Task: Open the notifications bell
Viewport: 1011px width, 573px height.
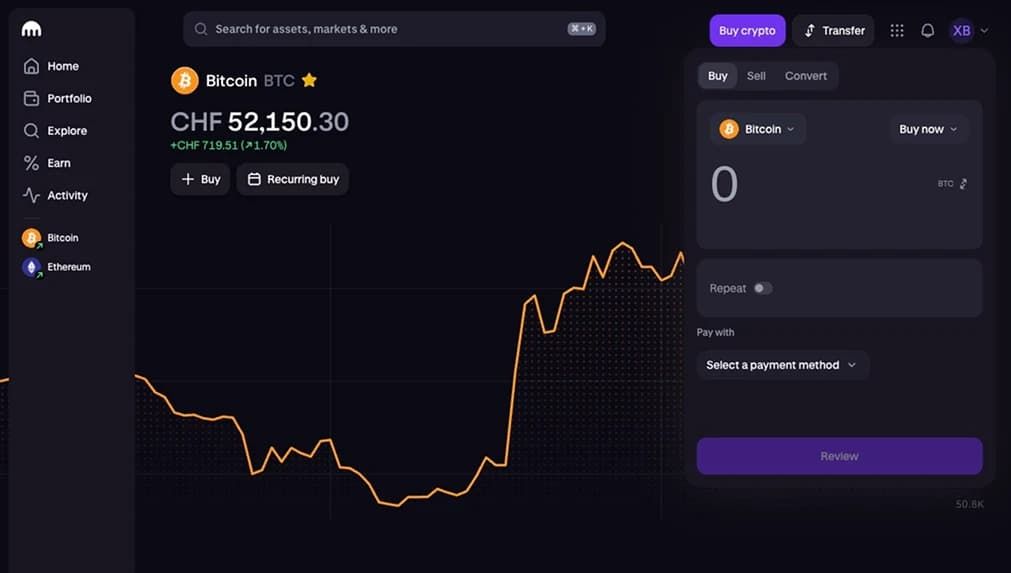Action: (927, 30)
